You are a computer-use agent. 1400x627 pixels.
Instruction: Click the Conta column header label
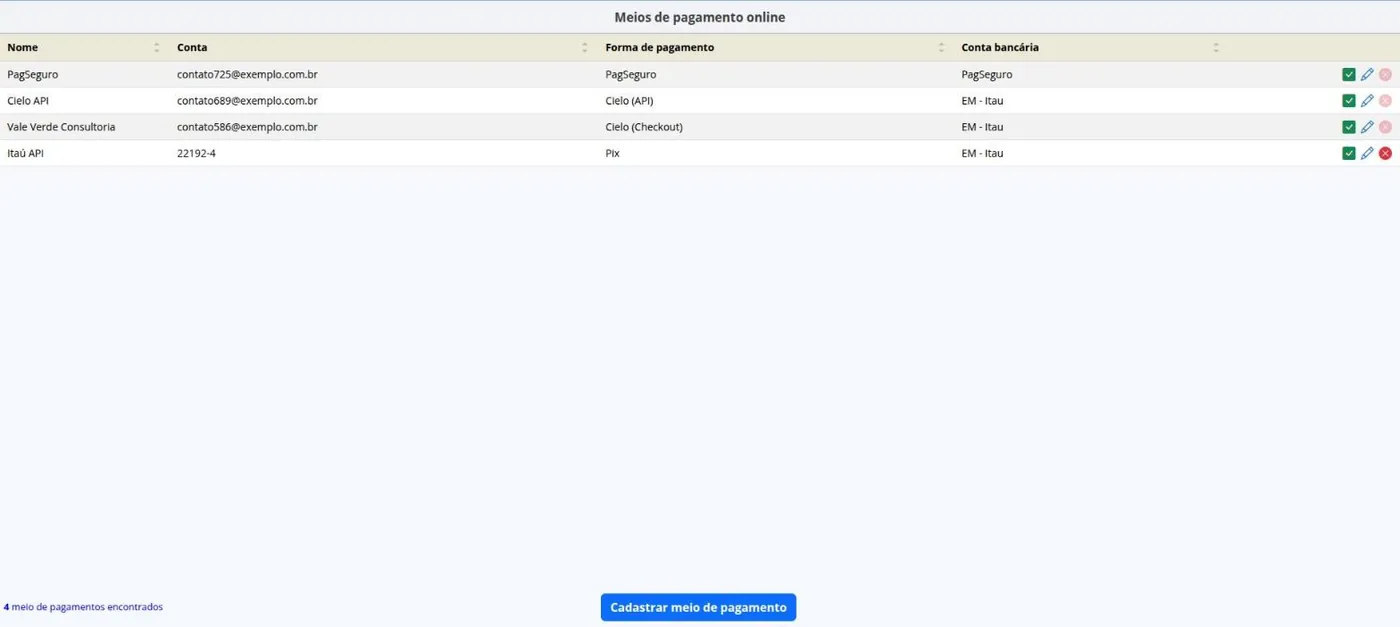point(192,47)
